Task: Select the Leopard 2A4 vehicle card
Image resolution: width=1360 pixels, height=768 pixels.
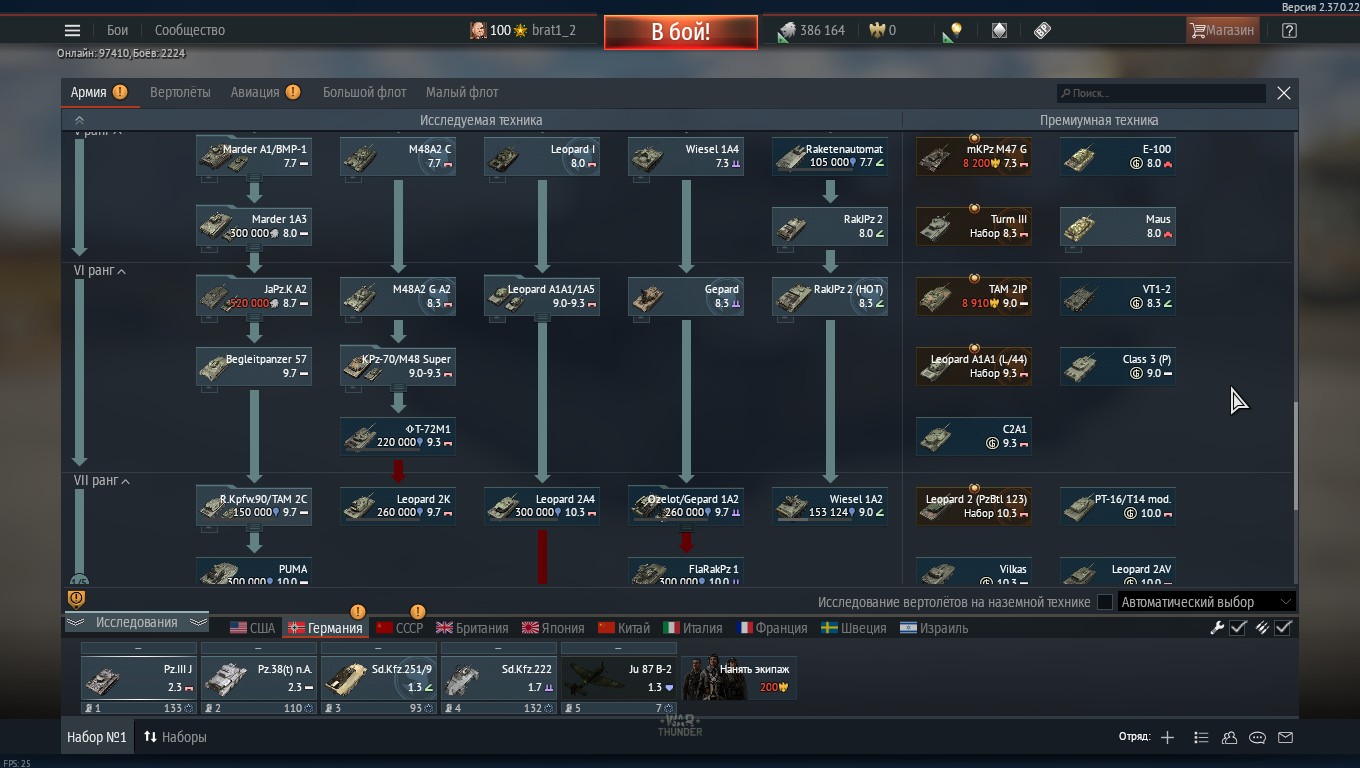Action: (542, 506)
